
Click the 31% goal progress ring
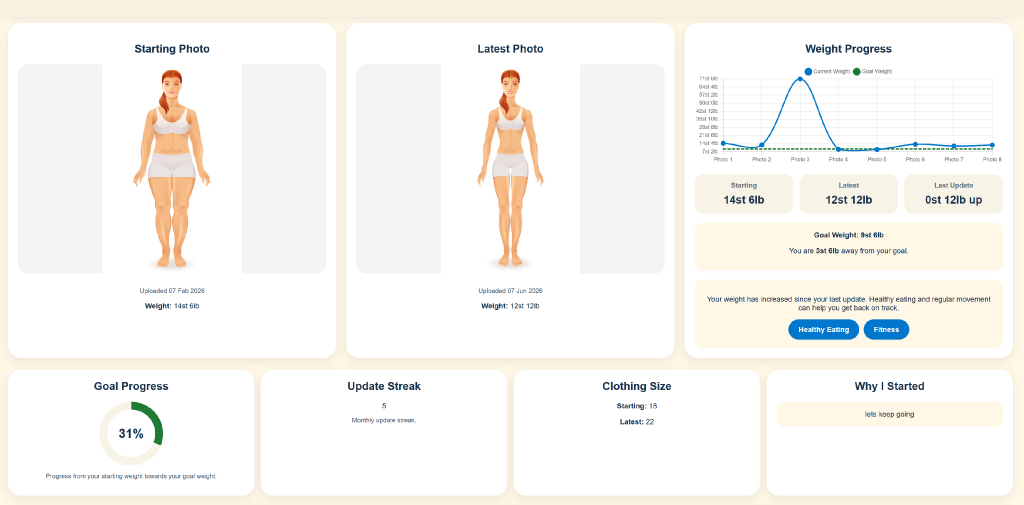point(131,433)
